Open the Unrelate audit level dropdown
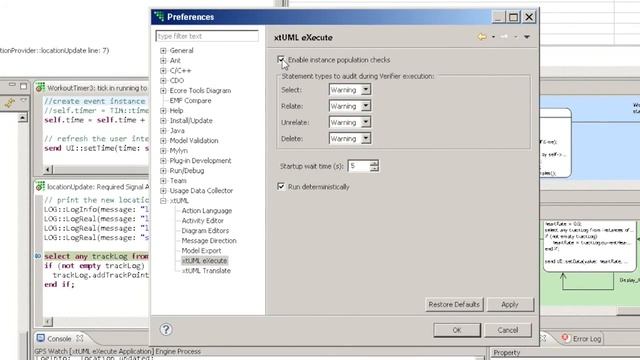The width and height of the screenshot is (640, 360). (366, 122)
